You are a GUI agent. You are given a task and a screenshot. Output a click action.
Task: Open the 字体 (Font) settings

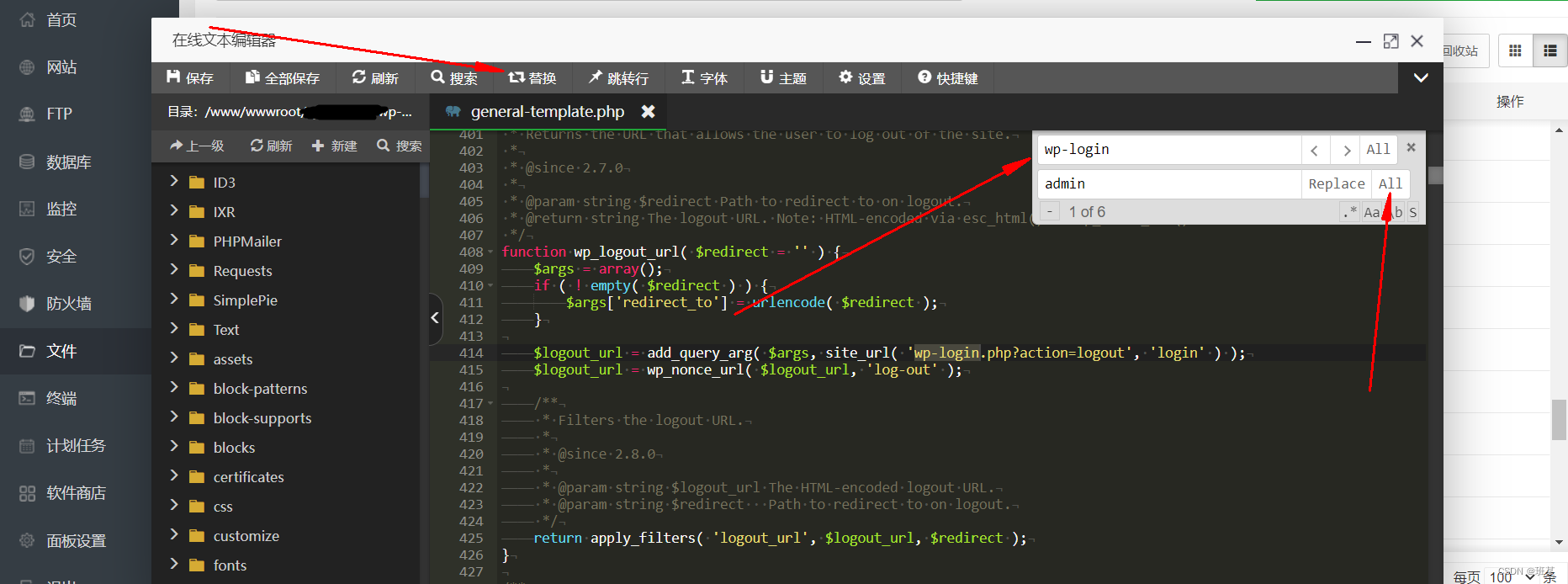[x=704, y=78]
